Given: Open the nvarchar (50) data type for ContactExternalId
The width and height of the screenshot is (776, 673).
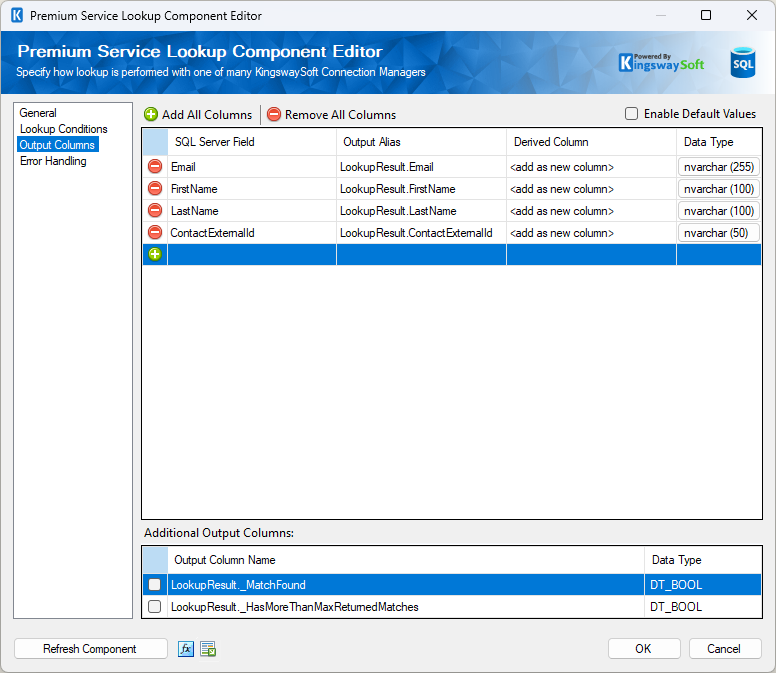Looking at the screenshot, I should point(719,233).
